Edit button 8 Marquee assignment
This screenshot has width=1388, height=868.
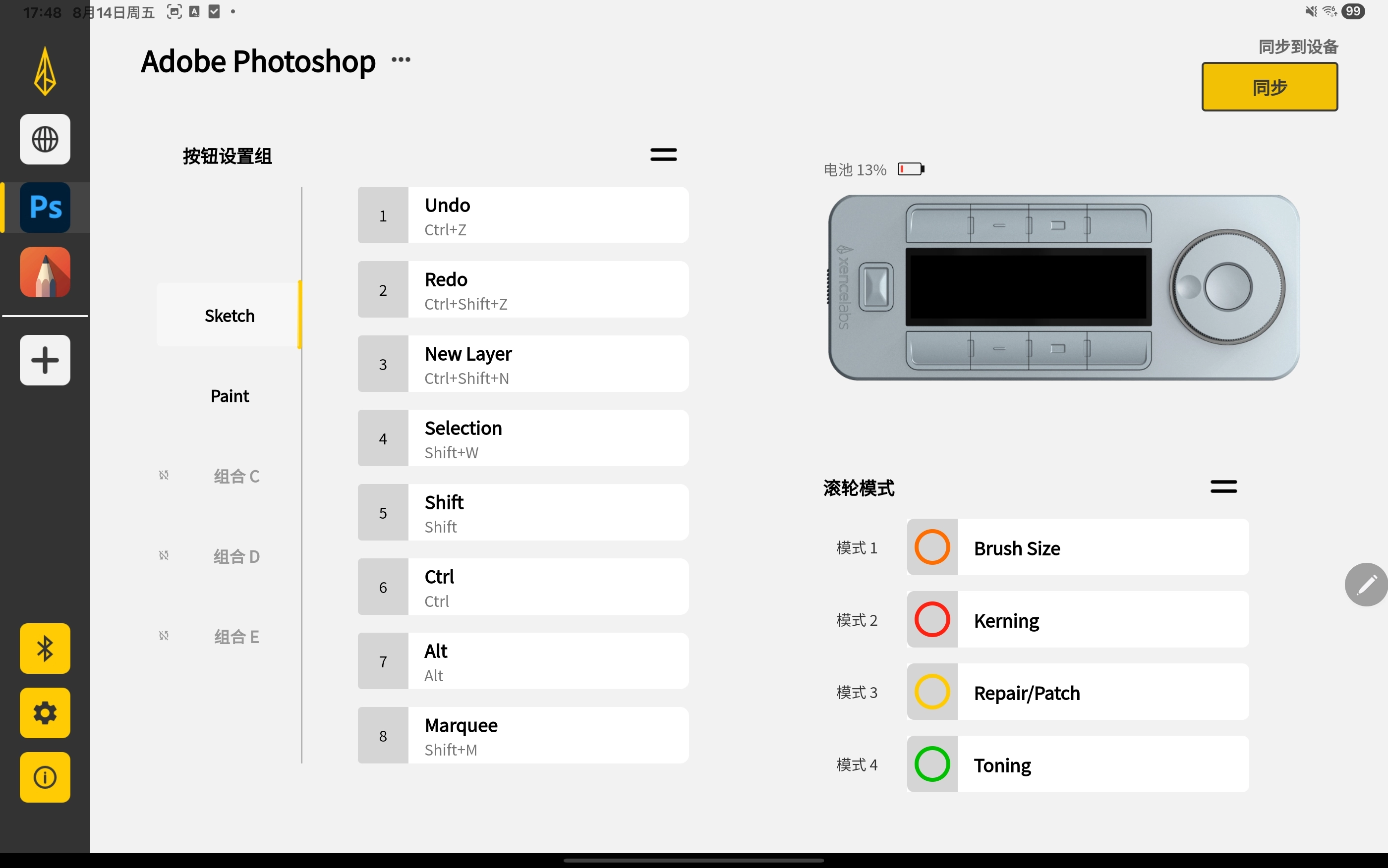click(523, 735)
